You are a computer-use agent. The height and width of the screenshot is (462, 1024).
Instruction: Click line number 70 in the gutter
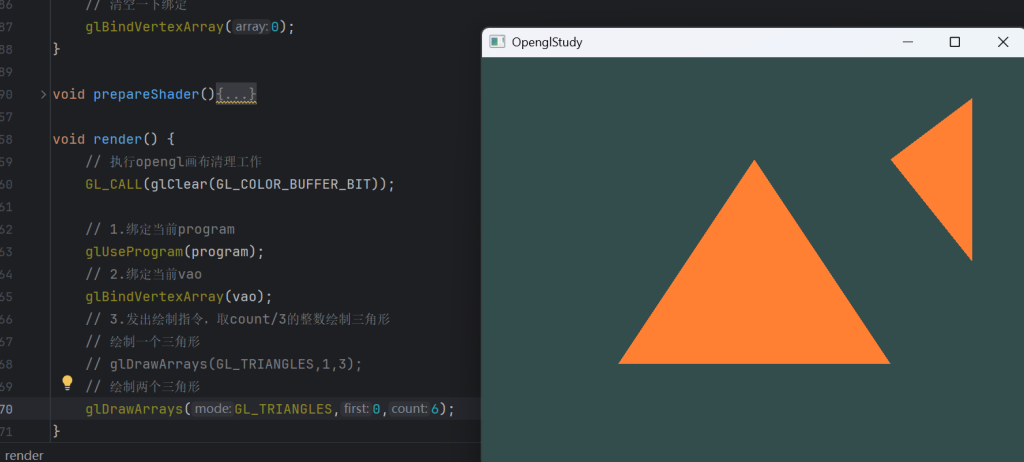[x=6, y=409]
